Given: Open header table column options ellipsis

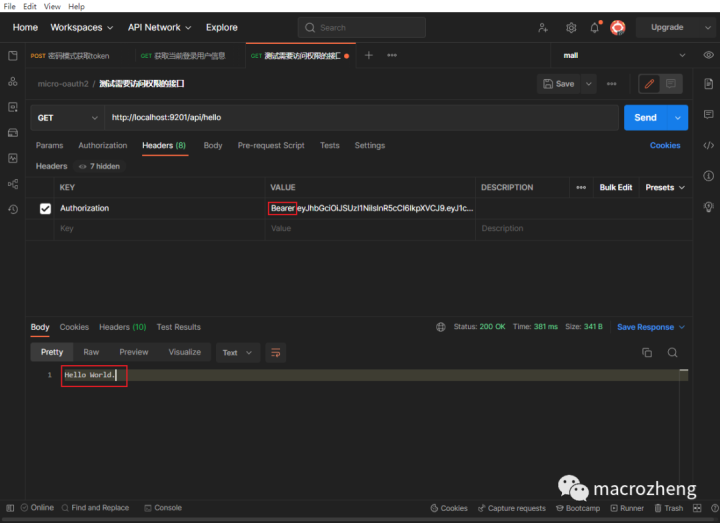Looking at the screenshot, I should pyautogui.click(x=581, y=187).
